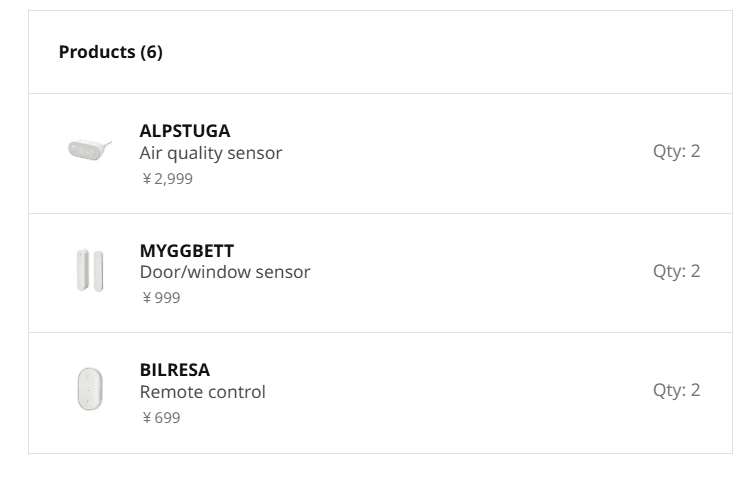742x495 pixels.
Task: Select the BILRESA row's empty middle area
Action: 470,392
